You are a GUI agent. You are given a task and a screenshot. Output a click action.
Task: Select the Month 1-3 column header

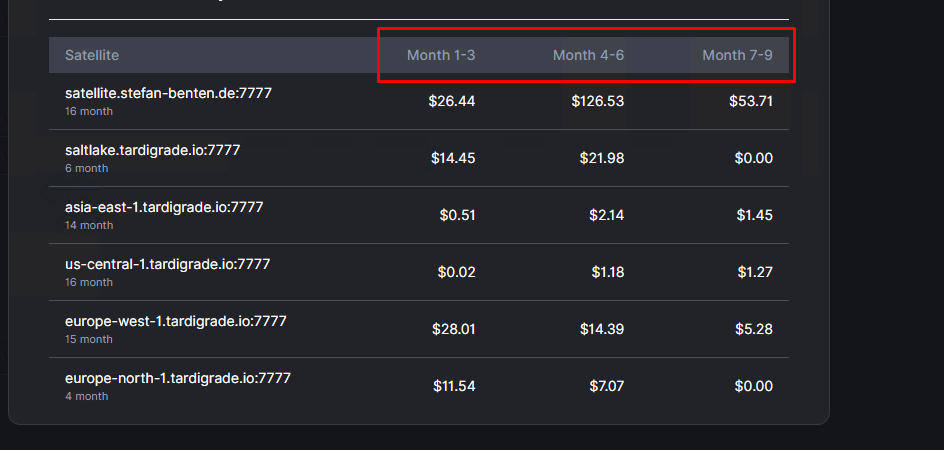pyautogui.click(x=441, y=55)
